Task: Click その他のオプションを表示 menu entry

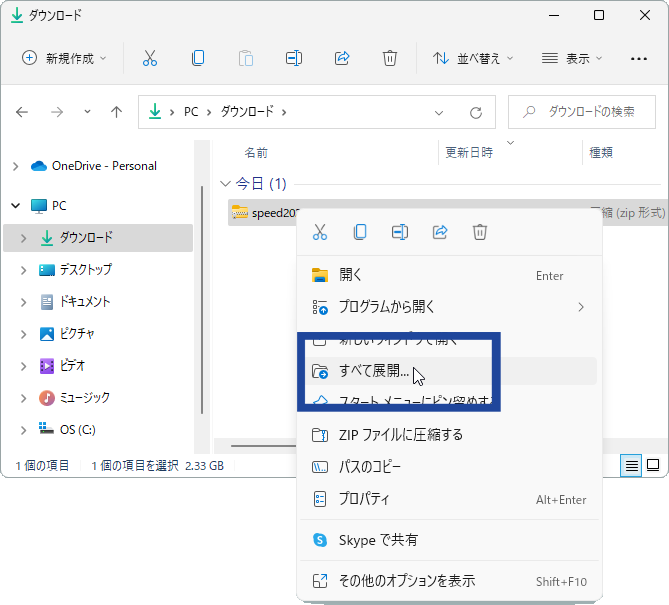Action: [x=407, y=581]
